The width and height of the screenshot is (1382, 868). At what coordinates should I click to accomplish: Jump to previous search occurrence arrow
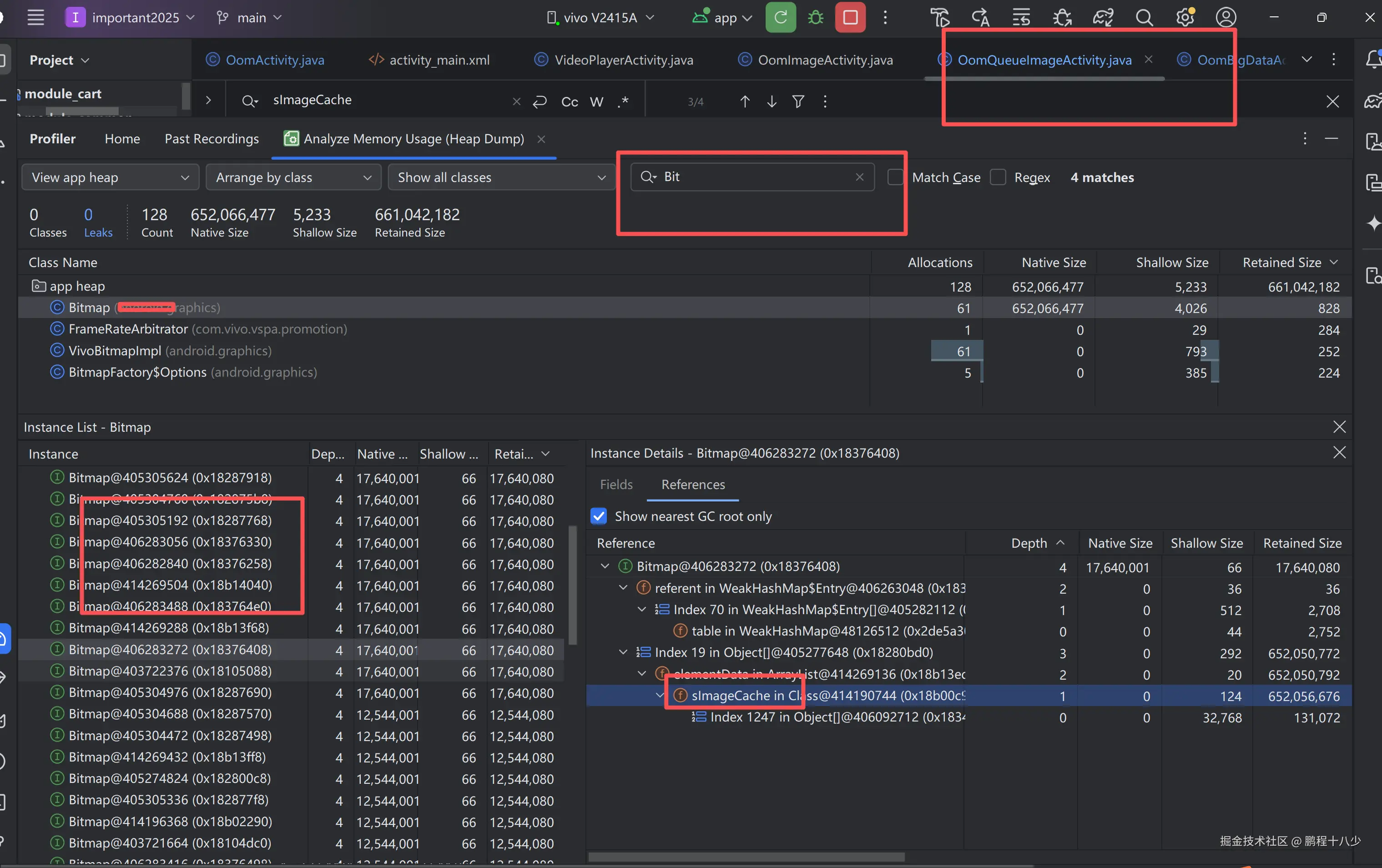[744, 101]
